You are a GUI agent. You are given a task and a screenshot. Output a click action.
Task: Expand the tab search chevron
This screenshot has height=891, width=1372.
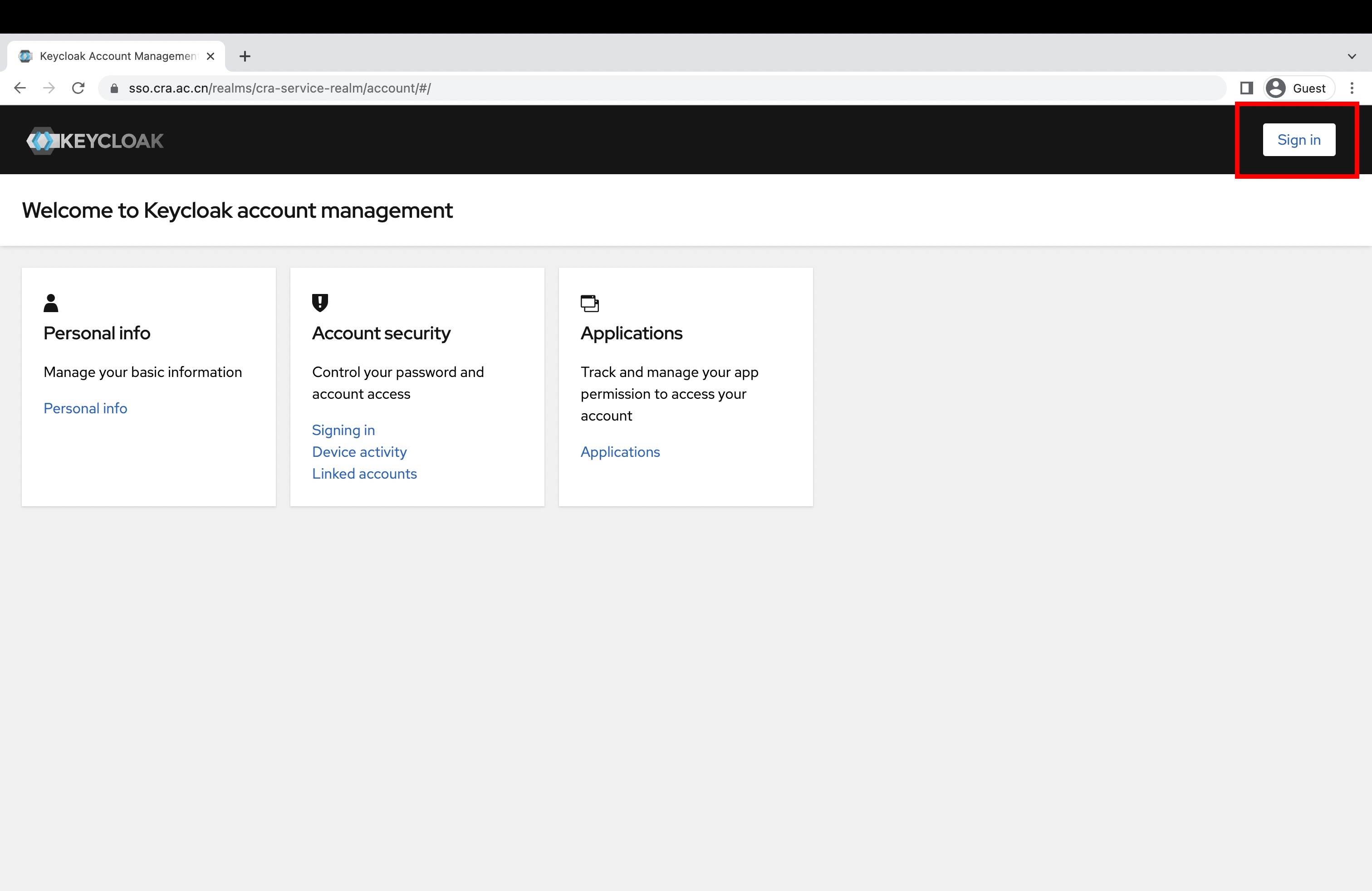pyautogui.click(x=1351, y=56)
